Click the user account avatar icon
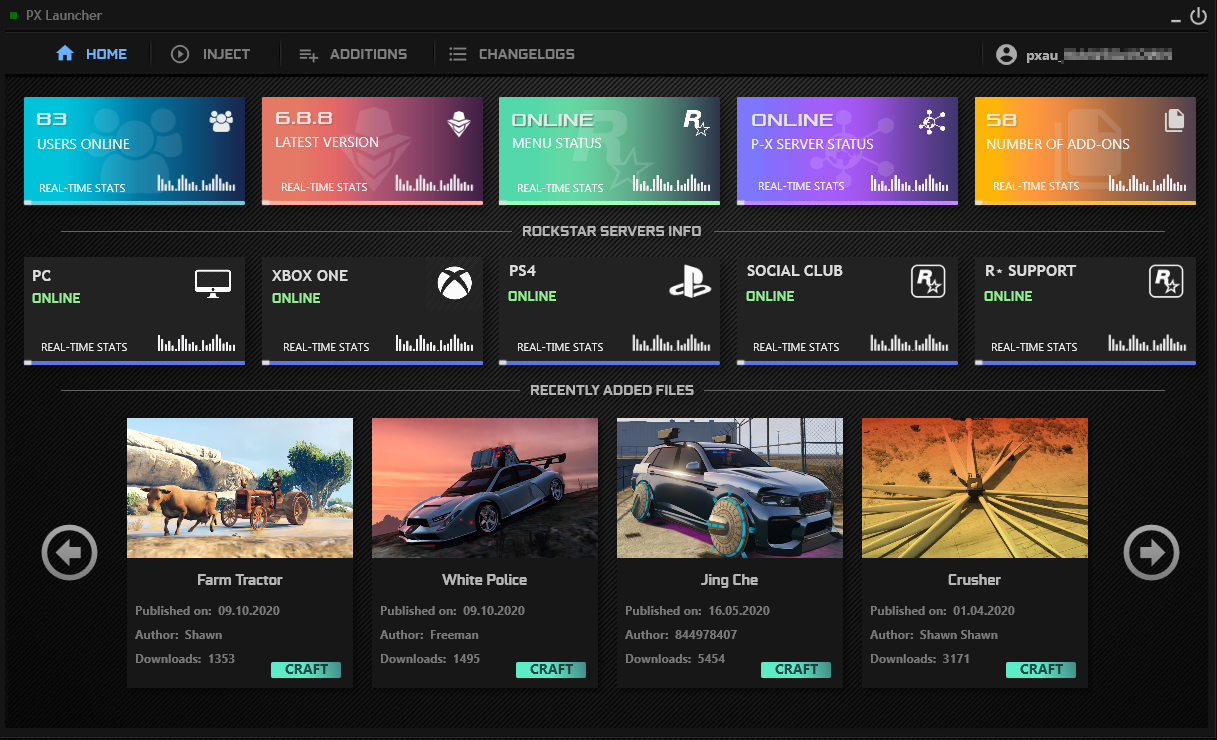1217x740 pixels. pos(1006,55)
